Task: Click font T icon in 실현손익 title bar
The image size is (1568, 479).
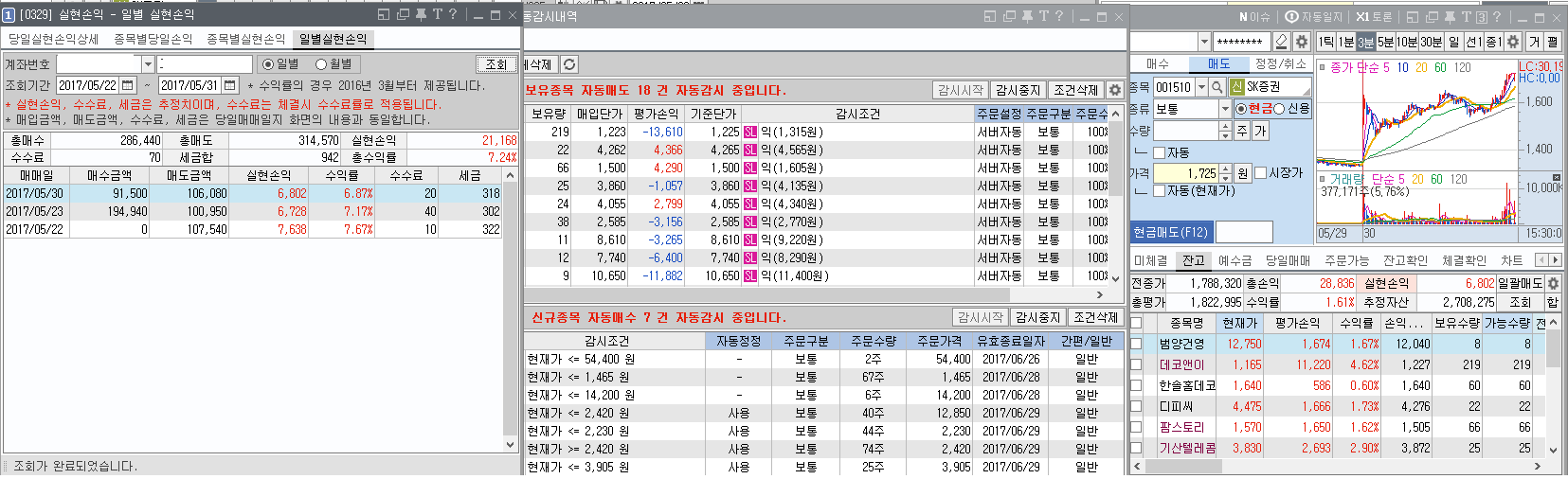Action: click(437, 15)
